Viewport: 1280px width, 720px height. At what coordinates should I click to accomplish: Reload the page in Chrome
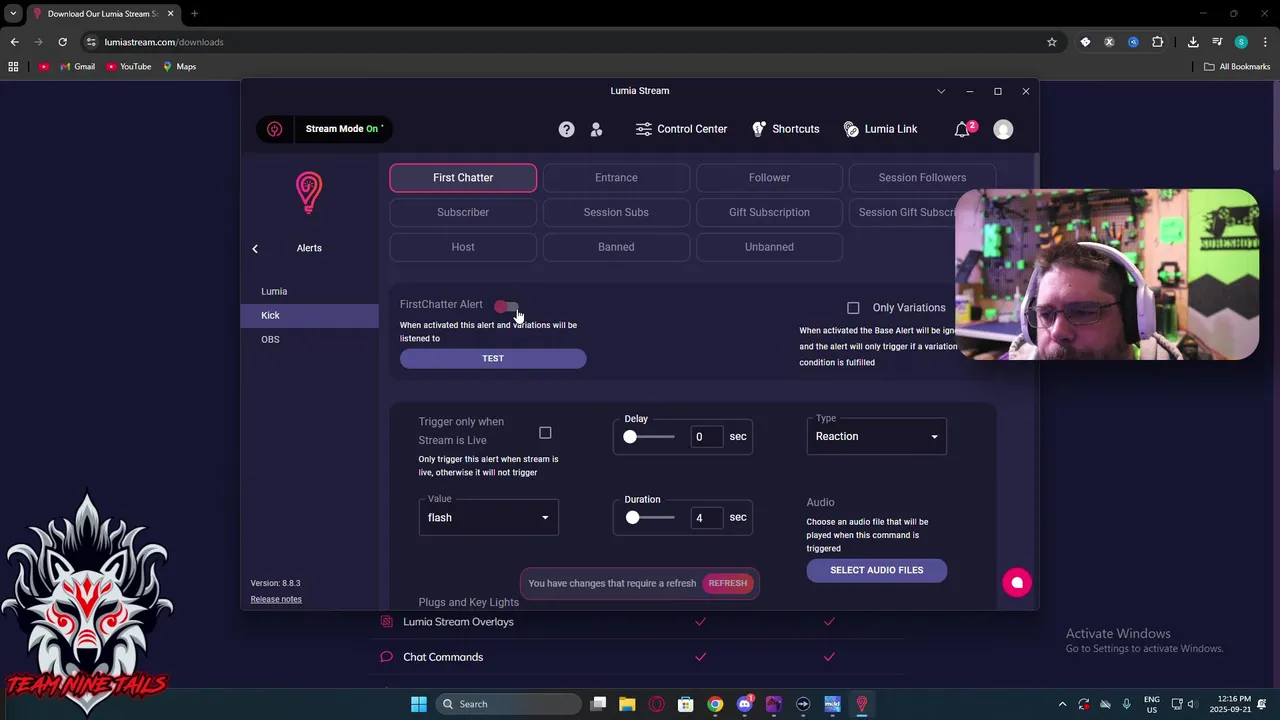coord(62,42)
